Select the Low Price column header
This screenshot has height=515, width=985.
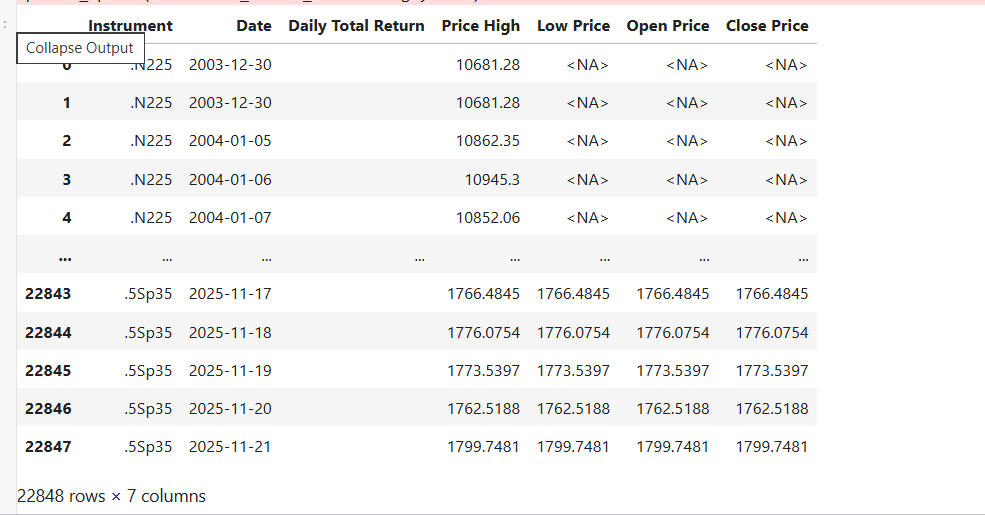[x=573, y=26]
